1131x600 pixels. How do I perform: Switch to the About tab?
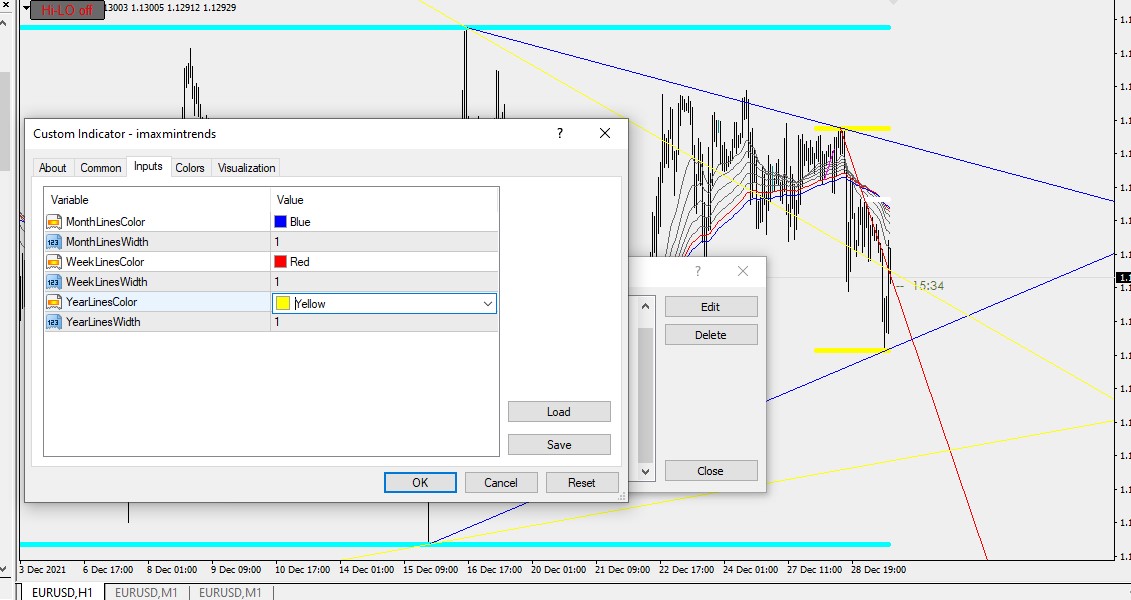pos(53,167)
